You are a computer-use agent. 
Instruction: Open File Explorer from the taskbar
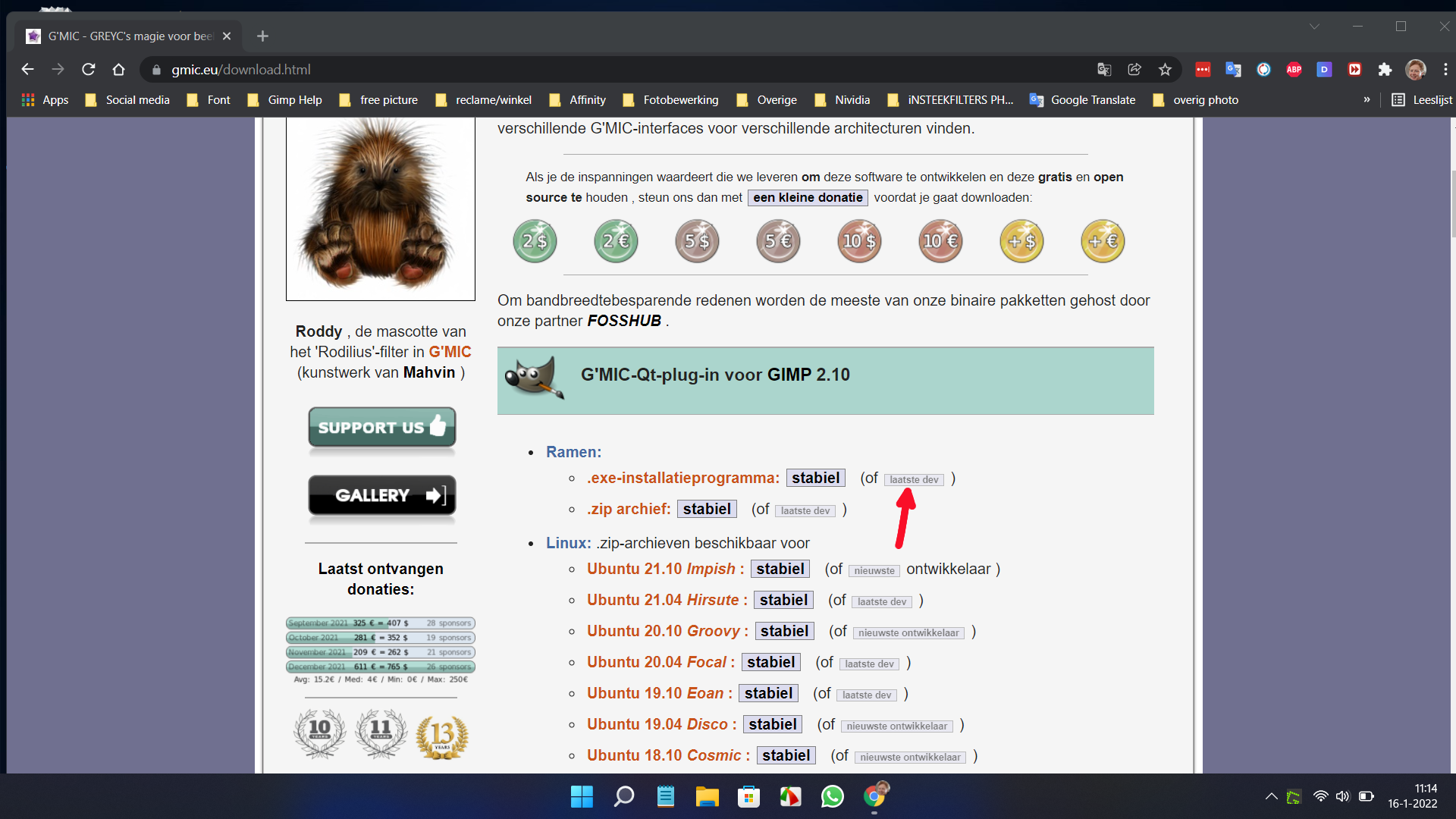(x=707, y=796)
